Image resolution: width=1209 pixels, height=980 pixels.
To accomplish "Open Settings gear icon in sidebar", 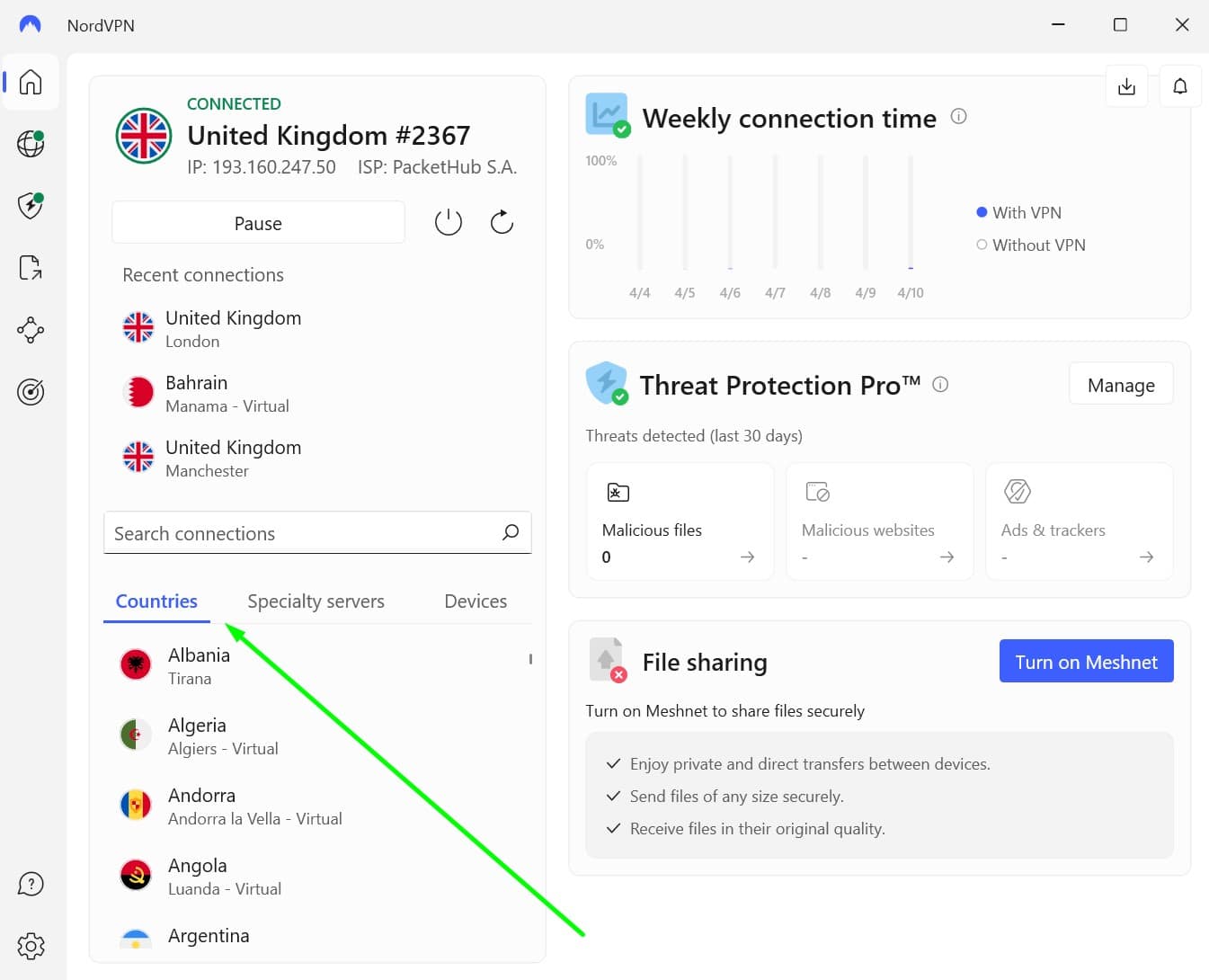I will click(31, 946).
